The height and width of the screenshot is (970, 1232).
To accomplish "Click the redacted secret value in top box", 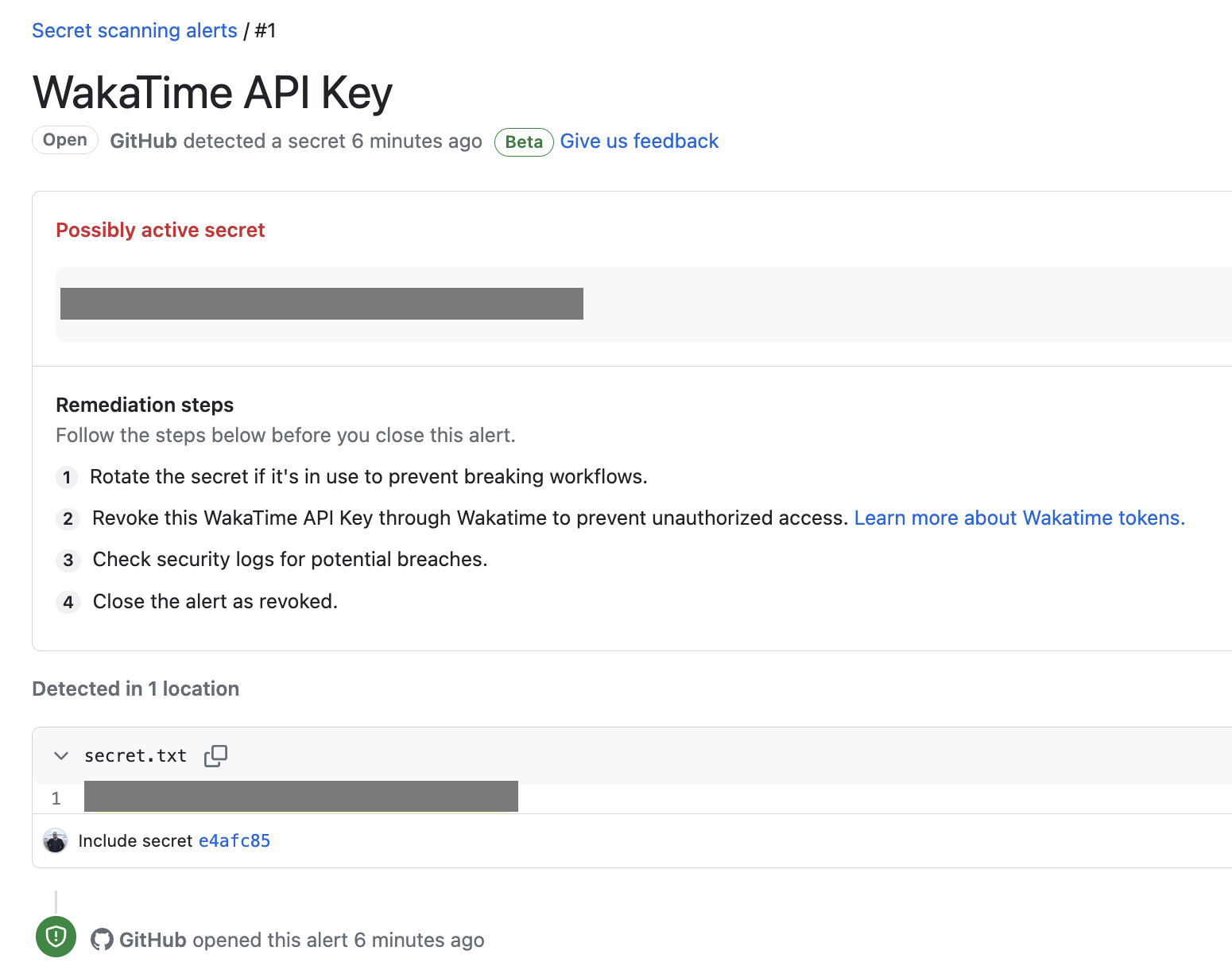I will pyautogui.click(x=322, y=304).
